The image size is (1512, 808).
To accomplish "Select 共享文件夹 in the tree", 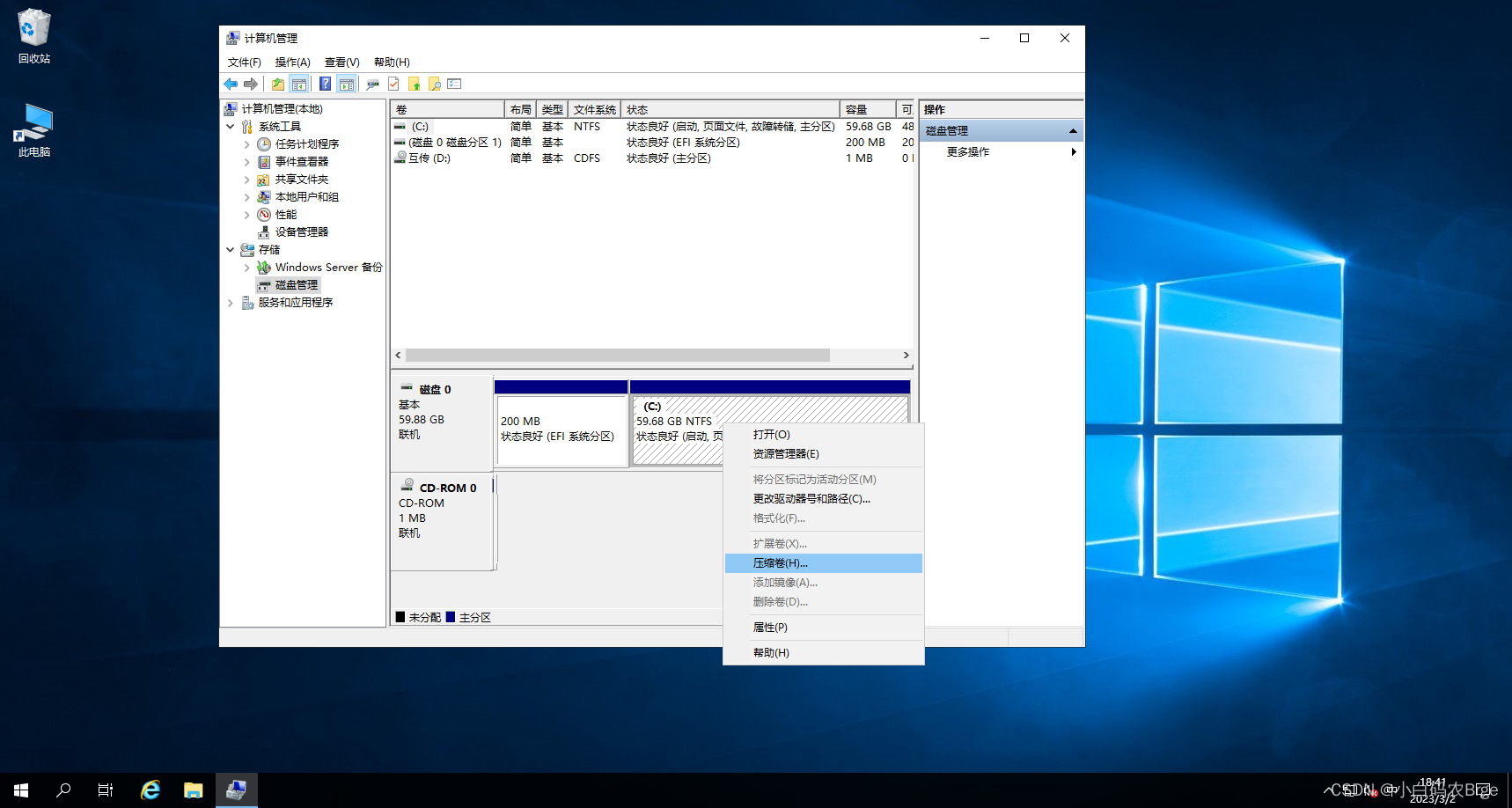I will [302, 180].
